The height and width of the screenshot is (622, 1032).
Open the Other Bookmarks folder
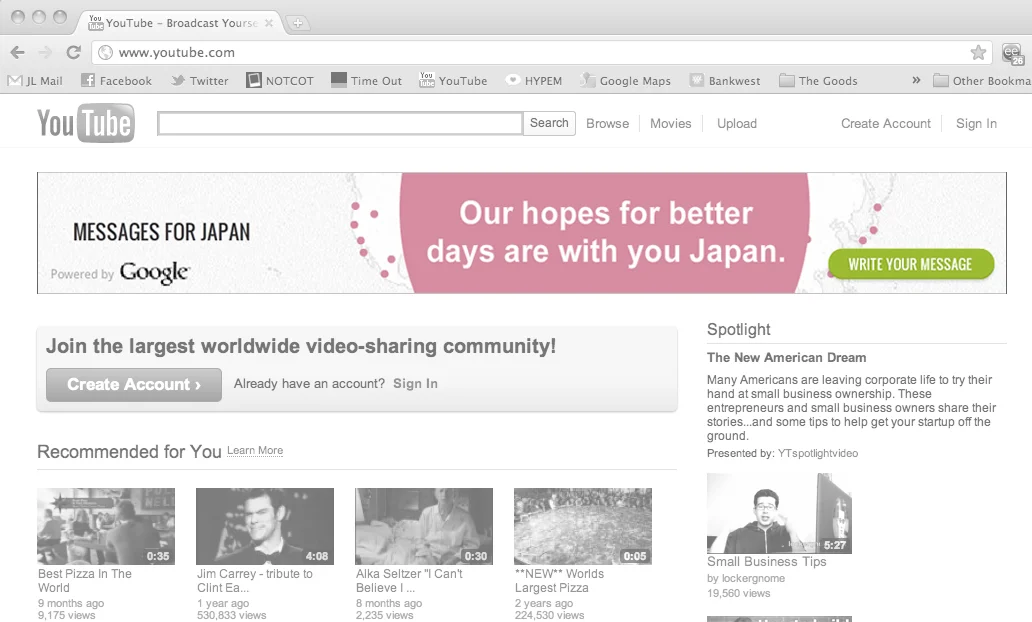pyautogui.click(x=982, y=81)
